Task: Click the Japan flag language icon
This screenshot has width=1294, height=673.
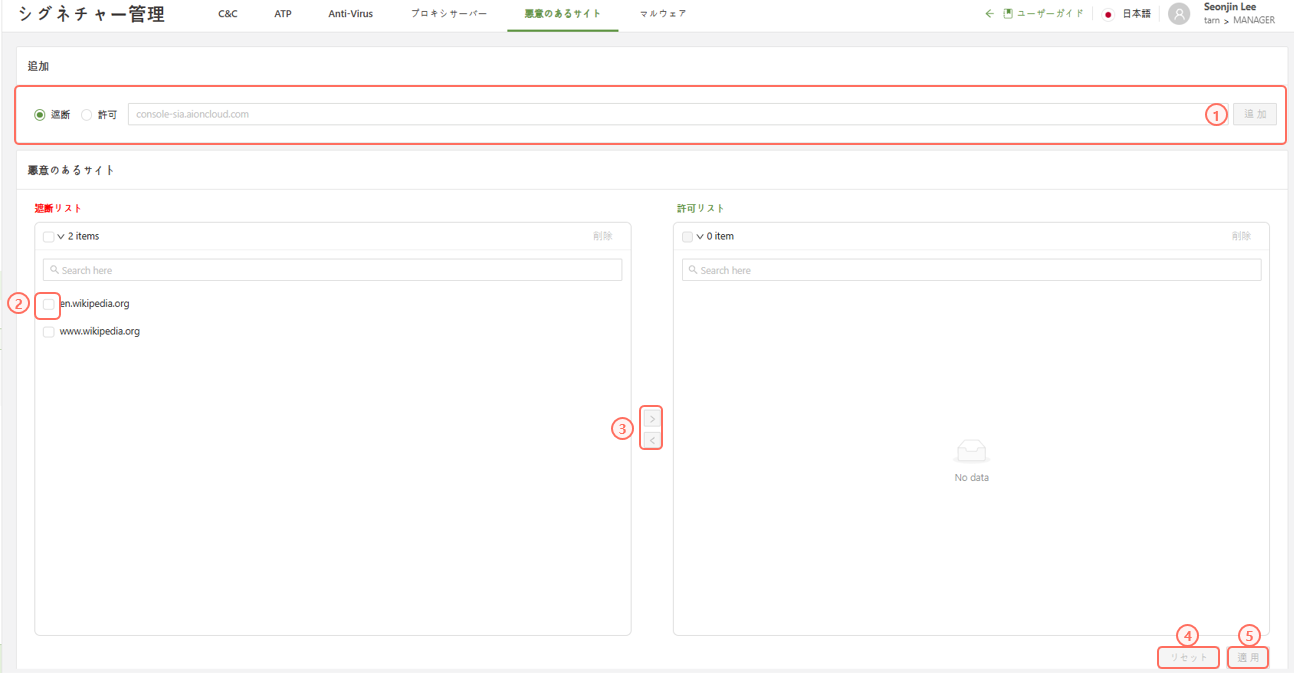Action: pyautogui.click(x=1108, y=14)
